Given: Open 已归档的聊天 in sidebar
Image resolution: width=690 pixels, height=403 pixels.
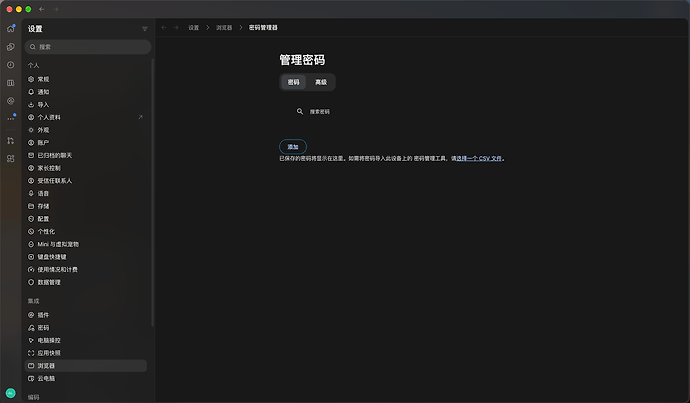Looking at the screenshot, I should point(86,155).
